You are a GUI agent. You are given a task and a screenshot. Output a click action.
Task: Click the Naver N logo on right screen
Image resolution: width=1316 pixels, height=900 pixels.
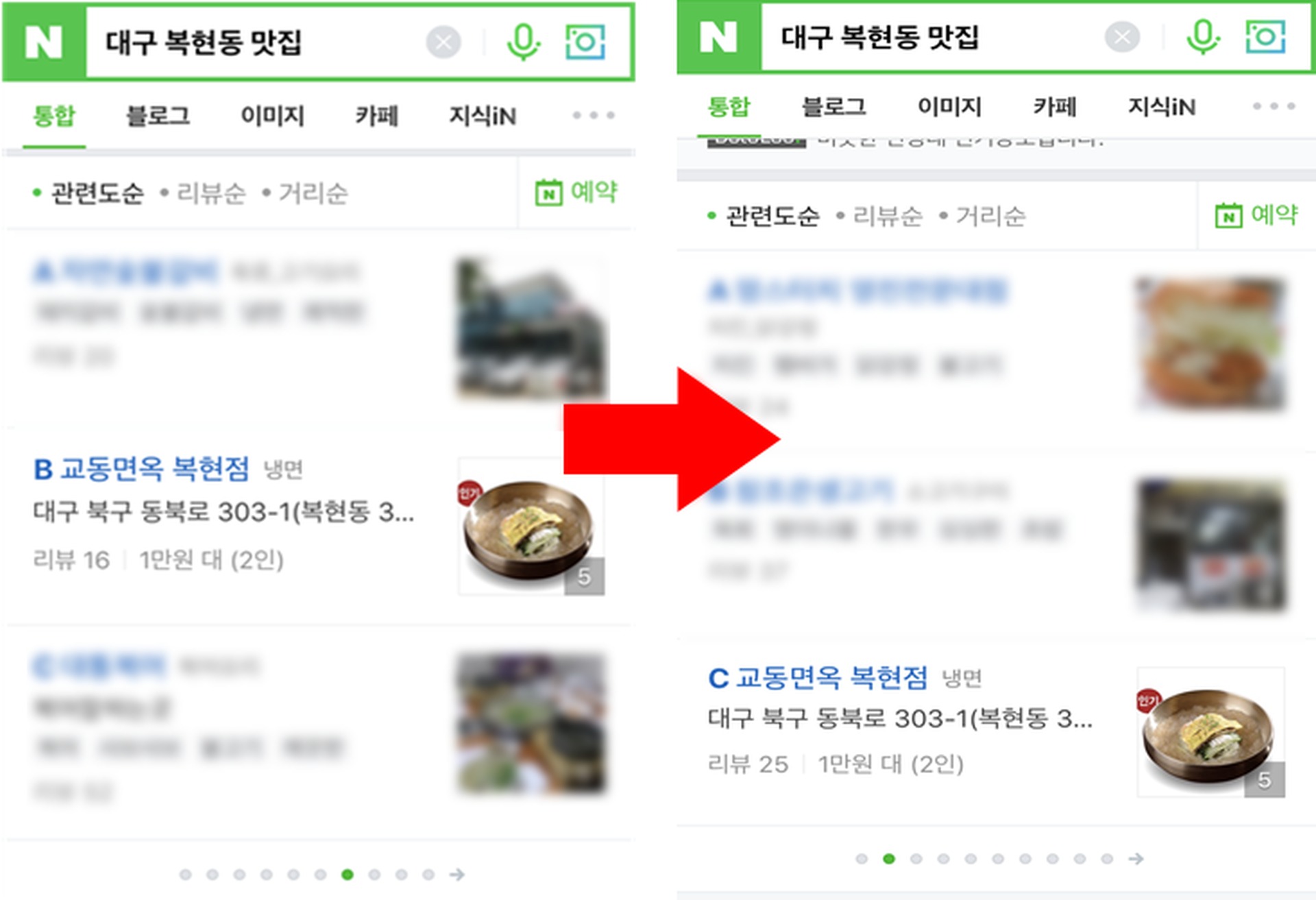(719, 36)
